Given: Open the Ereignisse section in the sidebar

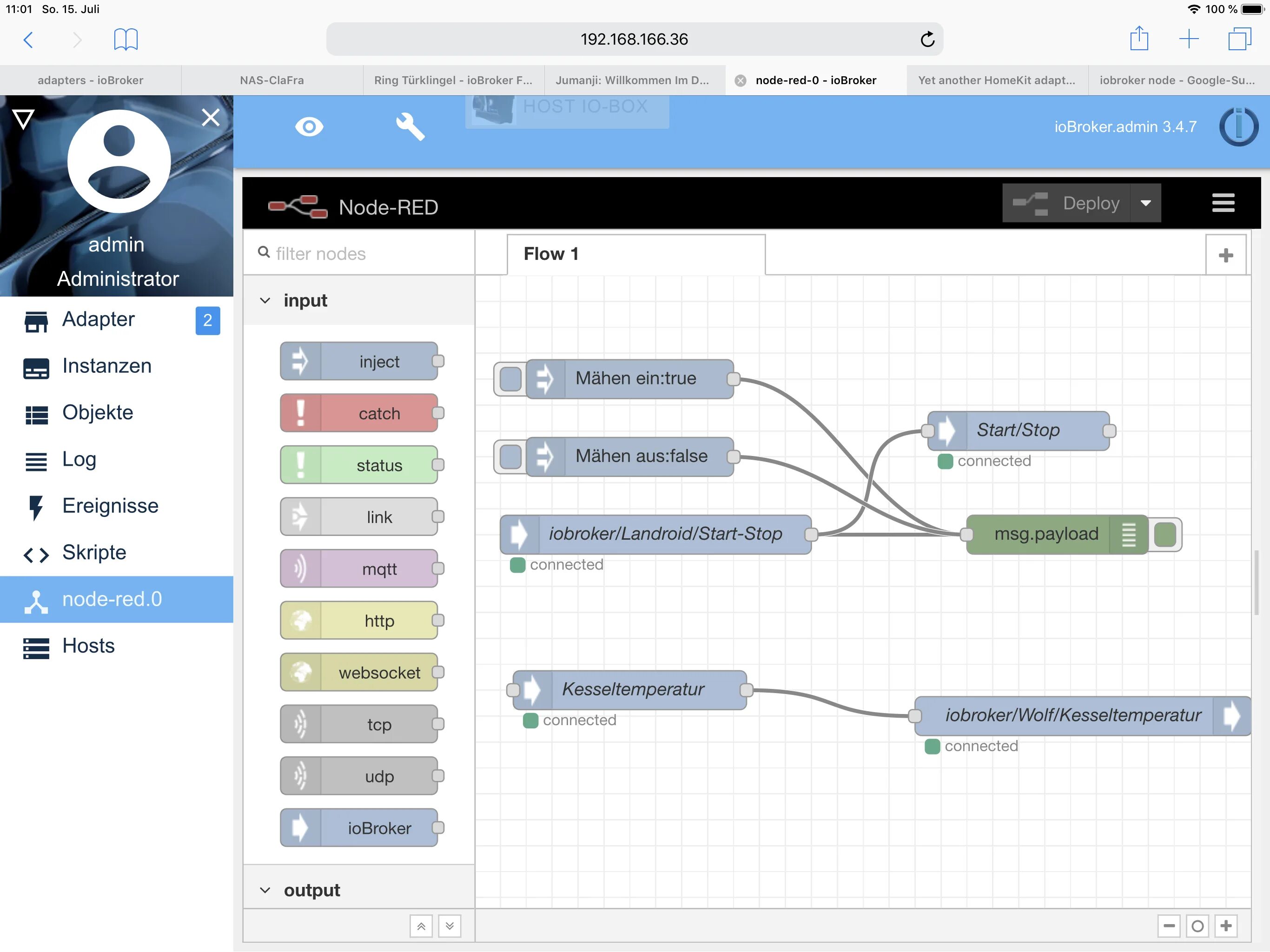Looking at the screenshot, I should click(110, 506).
